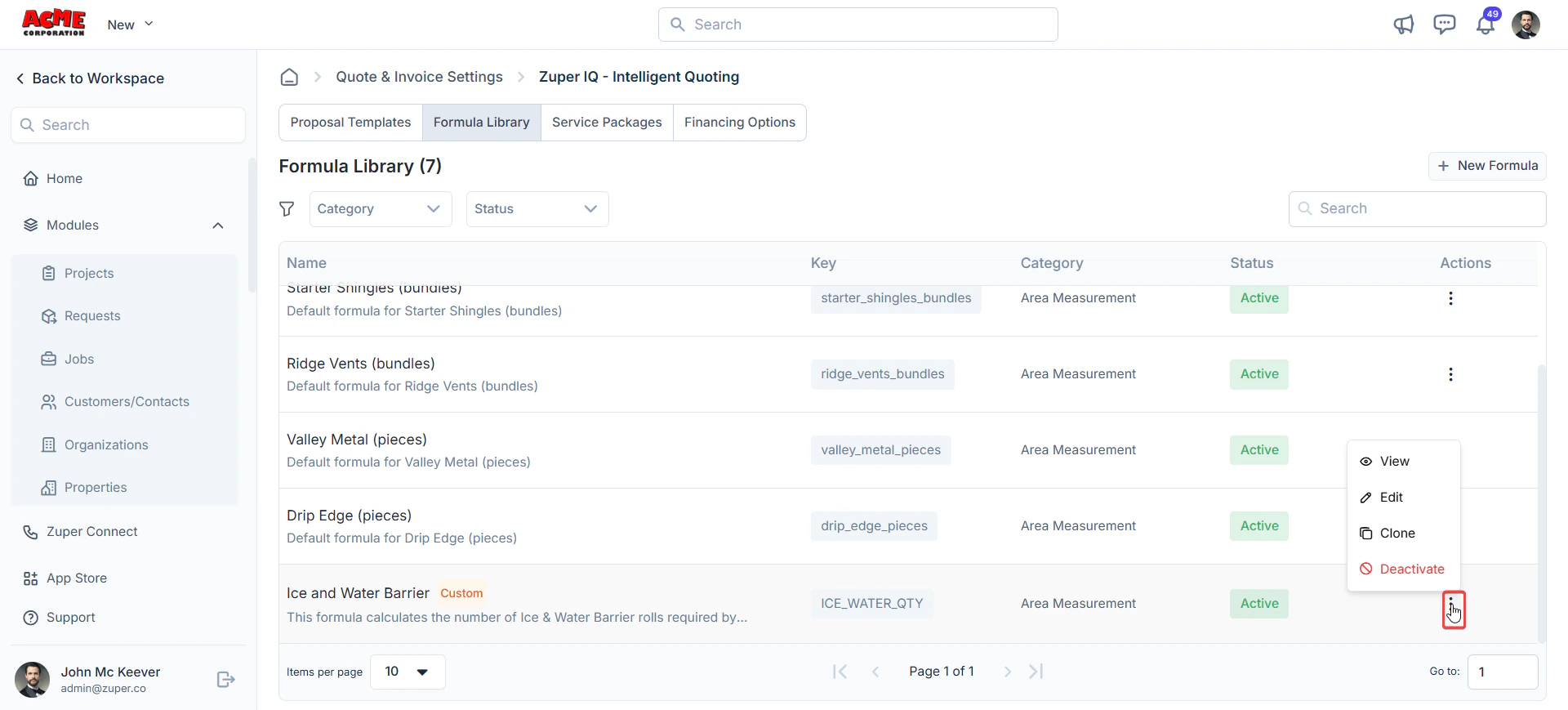Click the filter funnel icon
The width and height of the screenshot is (1568, 710).
coord(287,209)
